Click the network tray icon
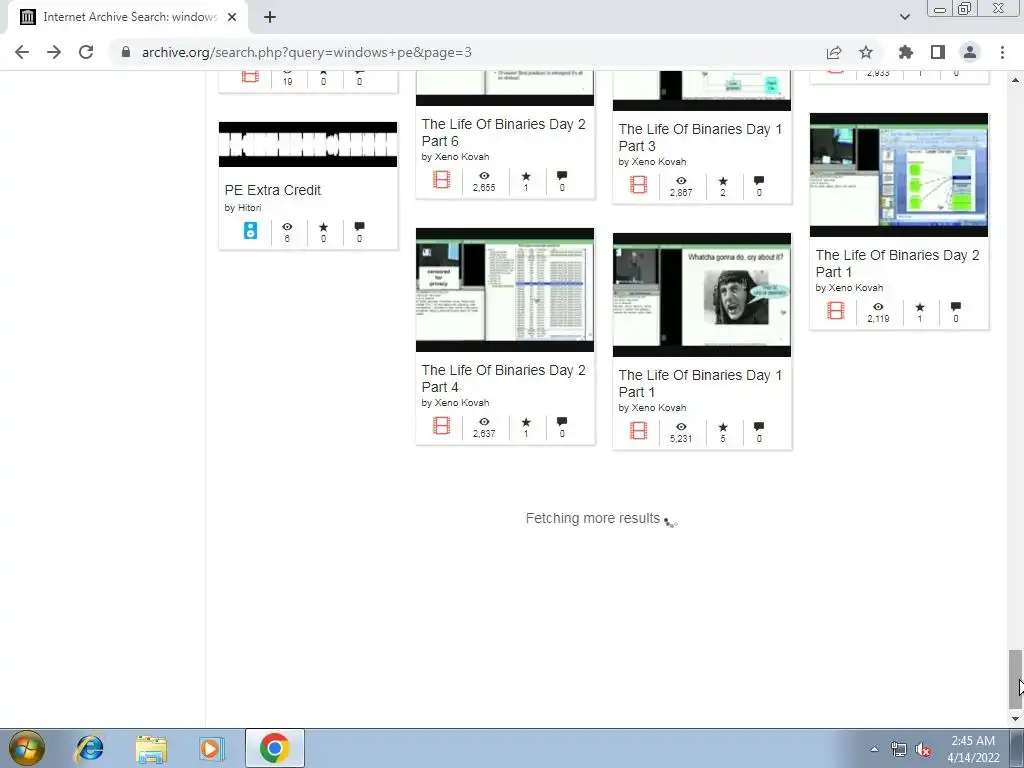Image resolution: width=1024 pixels, height=768 pixels. (899, 749)
